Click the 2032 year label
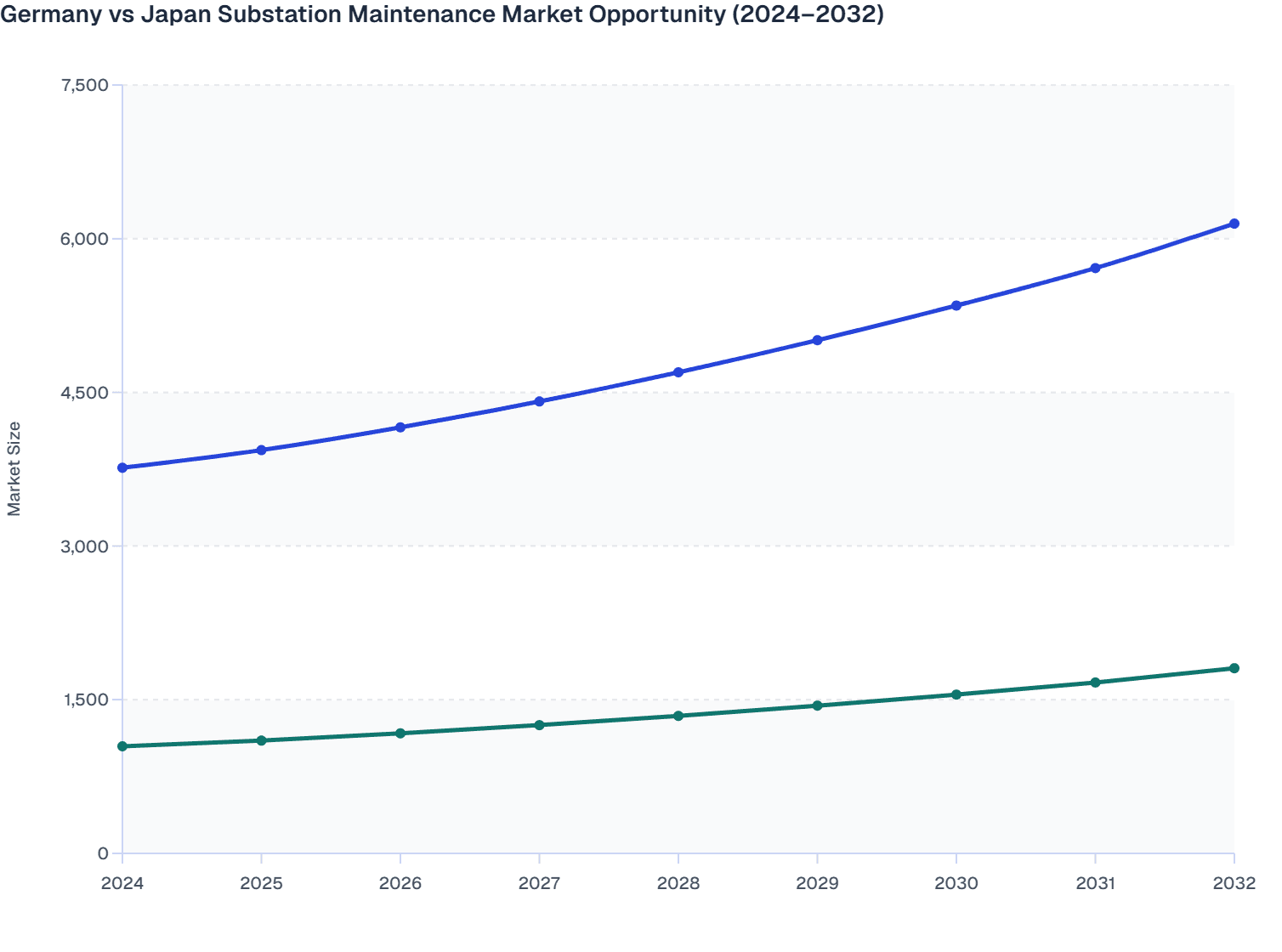Image resolution: width=1282 pixels, height=952 pixels. 1234,884
